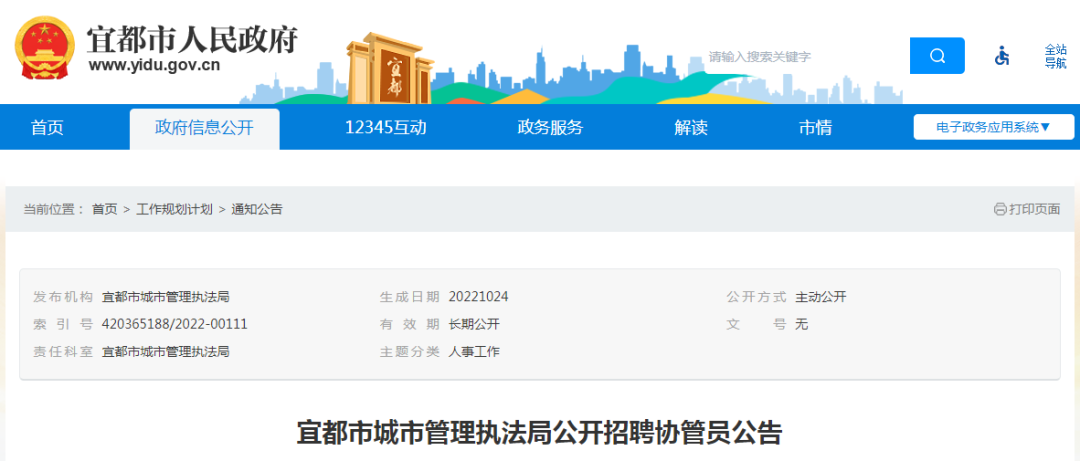Click the 宜都市人民政府 site title

click(192, 39)
